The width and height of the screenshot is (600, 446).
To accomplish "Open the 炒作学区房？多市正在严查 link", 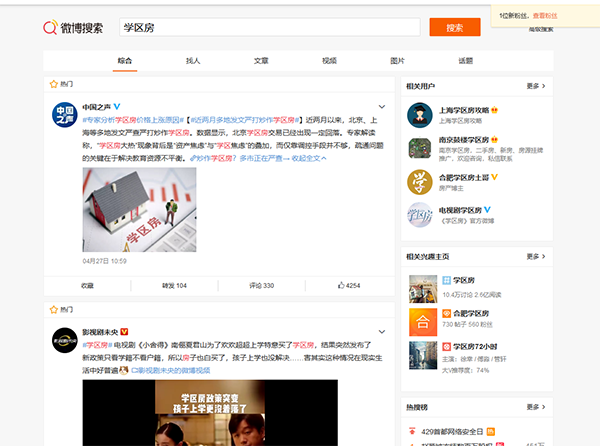I will coord(239,158).
